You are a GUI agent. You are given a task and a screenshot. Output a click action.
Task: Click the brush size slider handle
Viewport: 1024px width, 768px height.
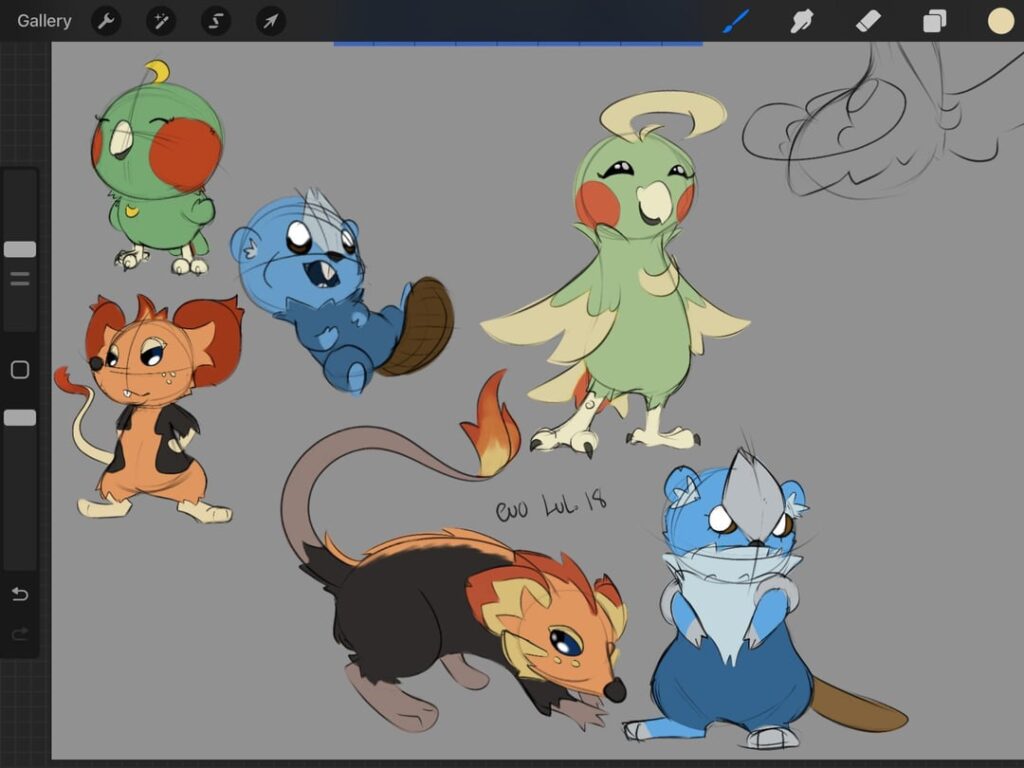pyautogui.click(x=20, y=249)
